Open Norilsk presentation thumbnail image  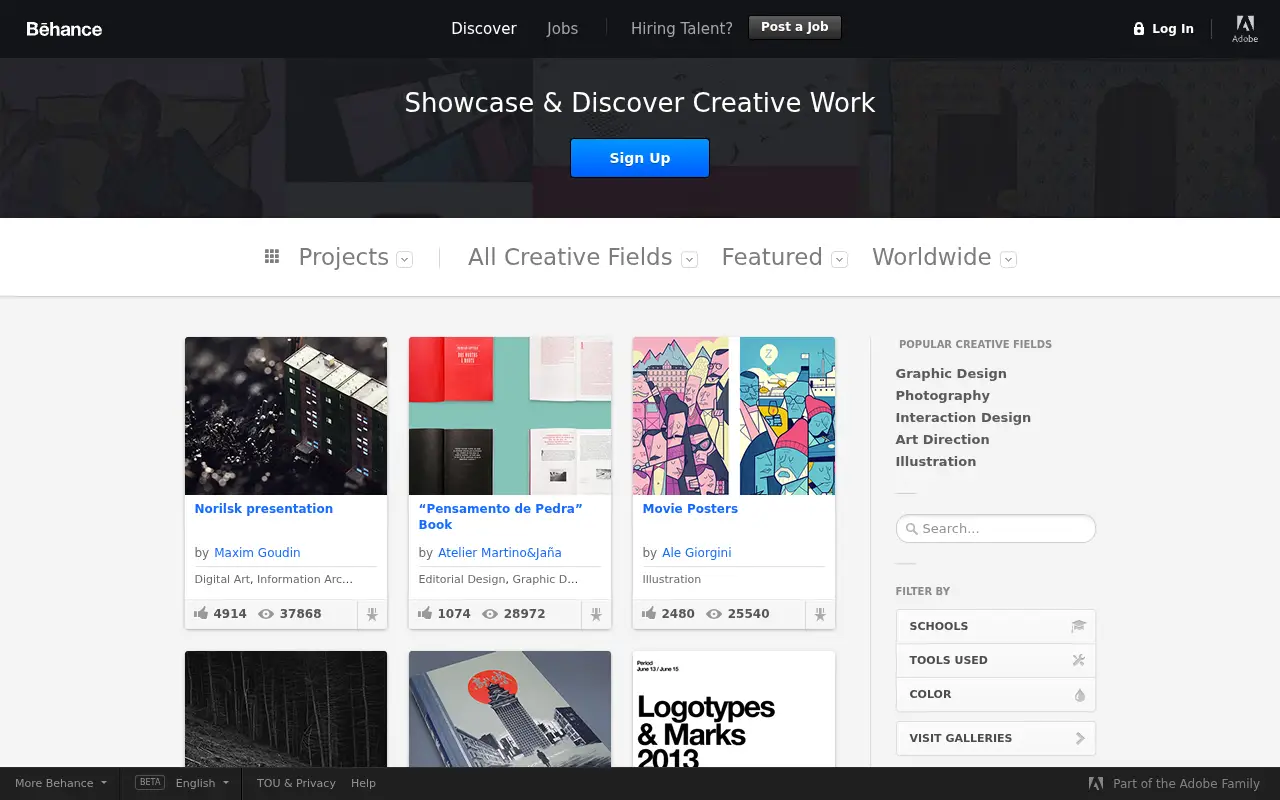(286, 416)
